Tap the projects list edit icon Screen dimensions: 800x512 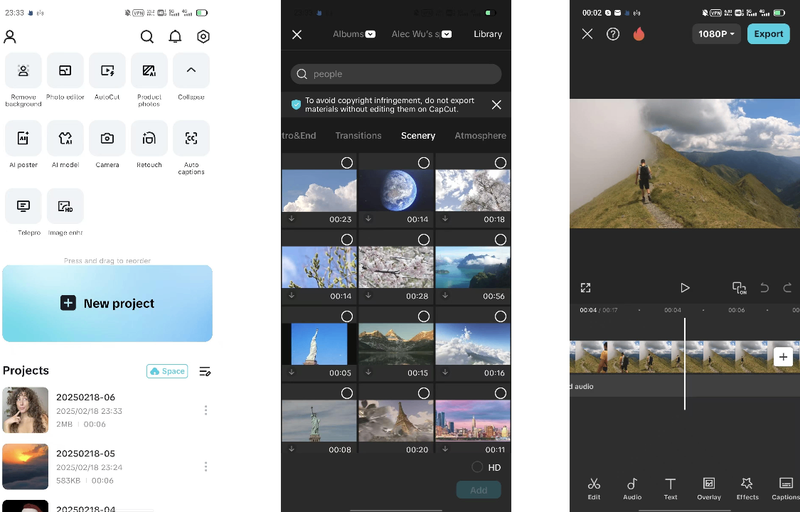tap(205, 371)
